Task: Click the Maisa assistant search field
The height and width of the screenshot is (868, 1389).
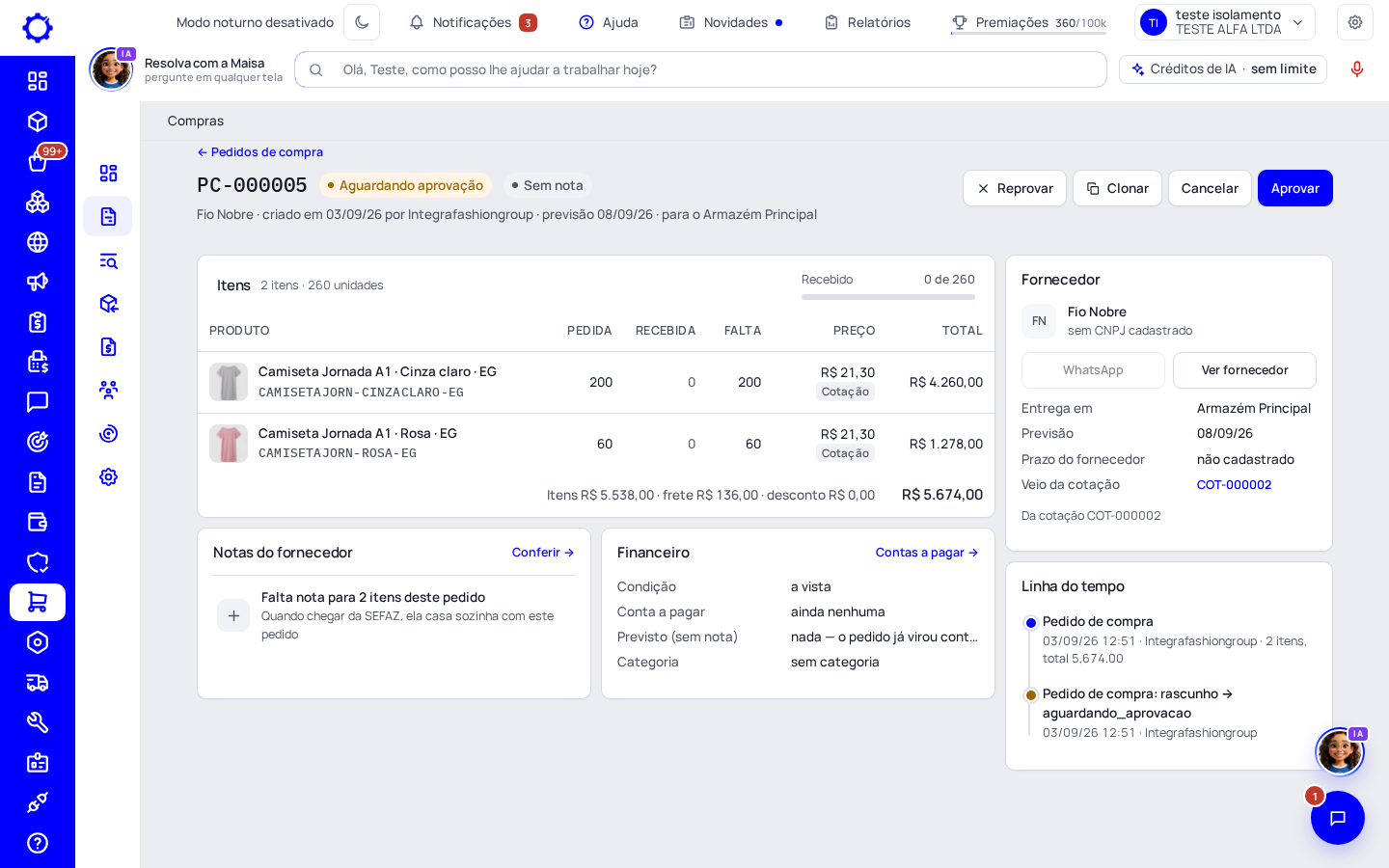Action: 700,69
